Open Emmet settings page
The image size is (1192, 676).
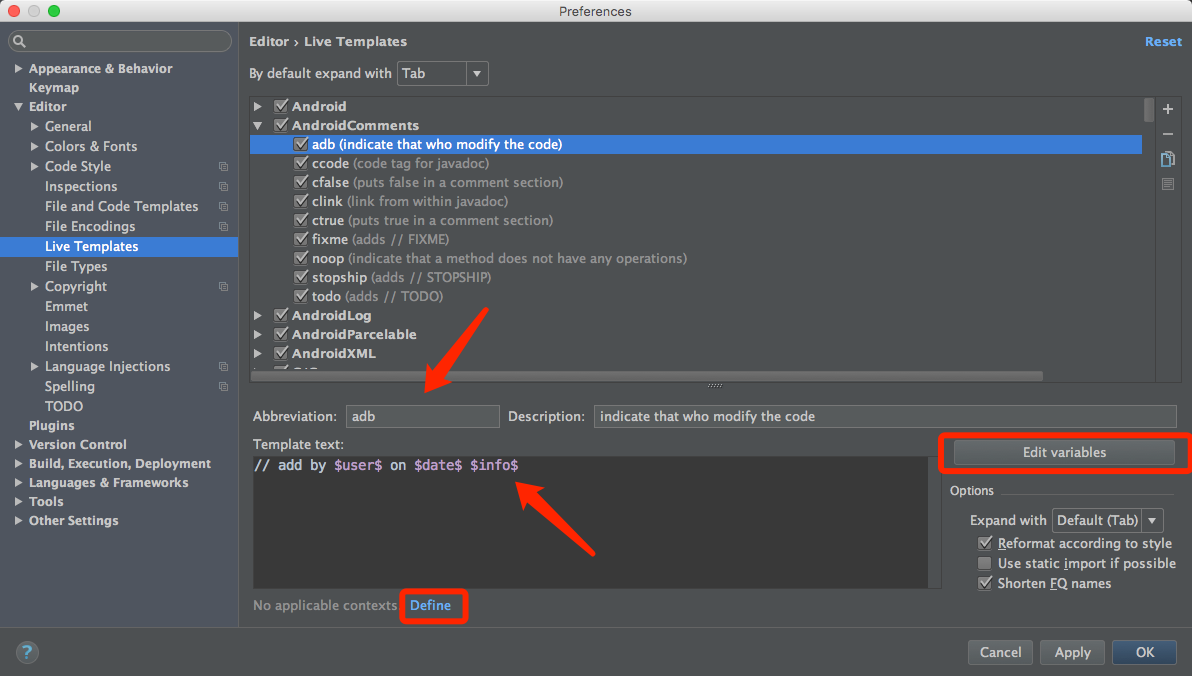click(66, 306)
